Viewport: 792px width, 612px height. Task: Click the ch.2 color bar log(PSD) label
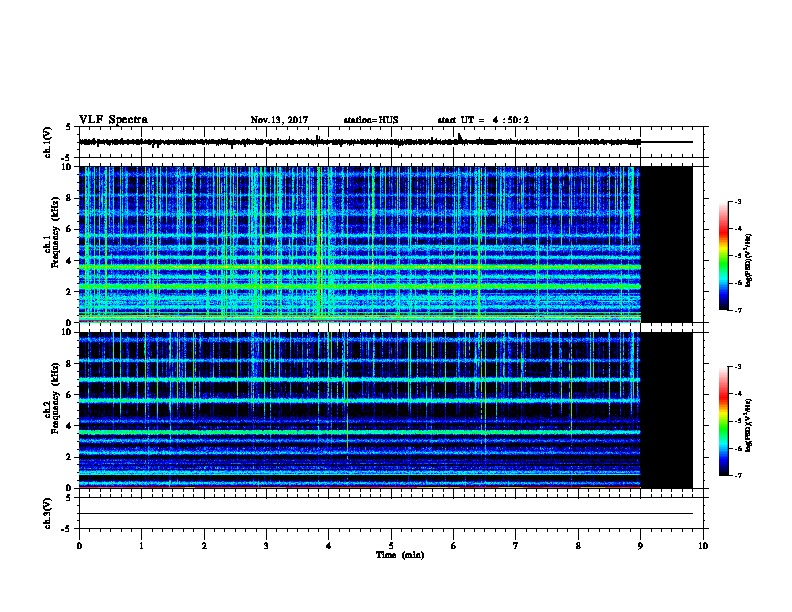pos(749,426)
